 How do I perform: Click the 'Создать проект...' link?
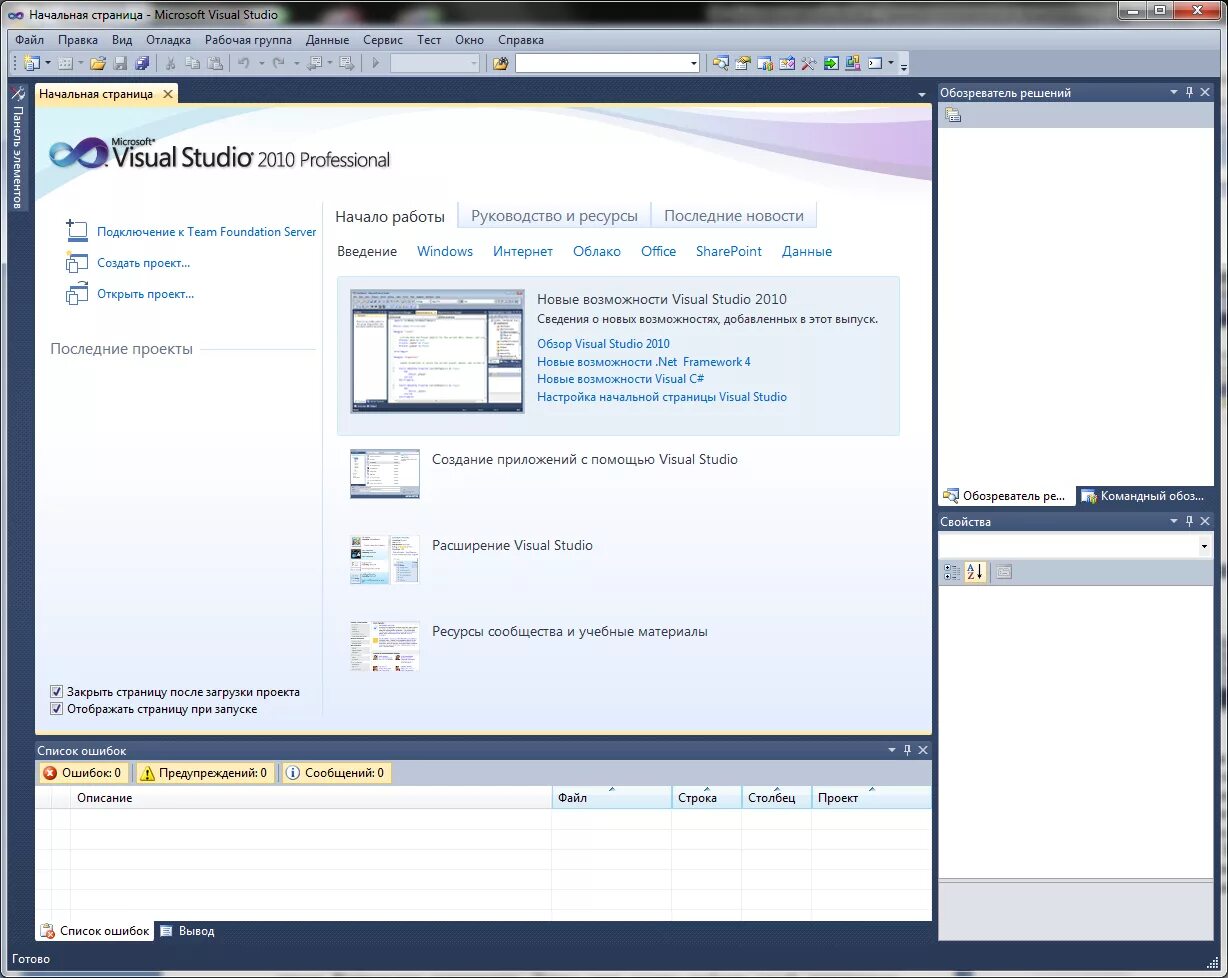coord(143,263)
